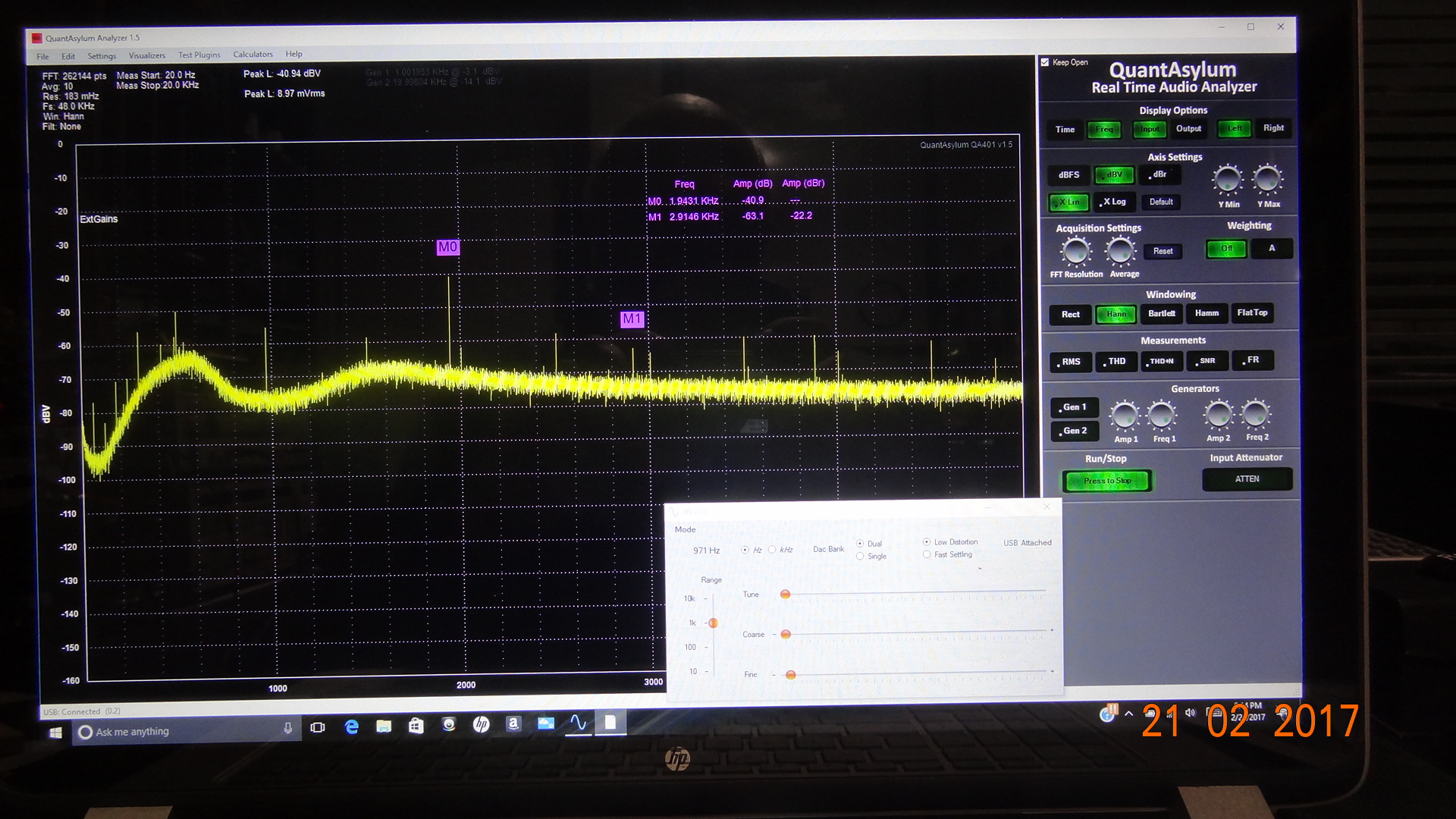1456x819 pixels.
Task: Click the Fine slider handle
Action: pos(790,675)
